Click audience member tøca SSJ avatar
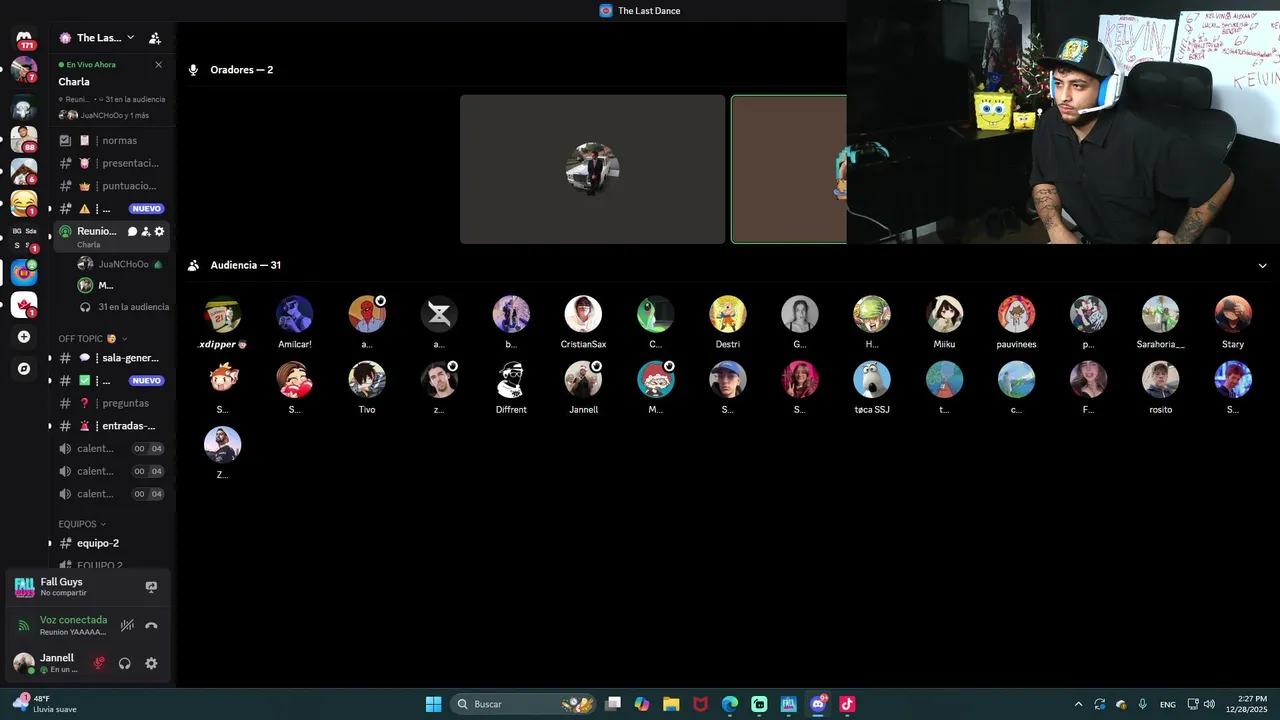Screen dimensions: 1280x720 click(872, 380)
